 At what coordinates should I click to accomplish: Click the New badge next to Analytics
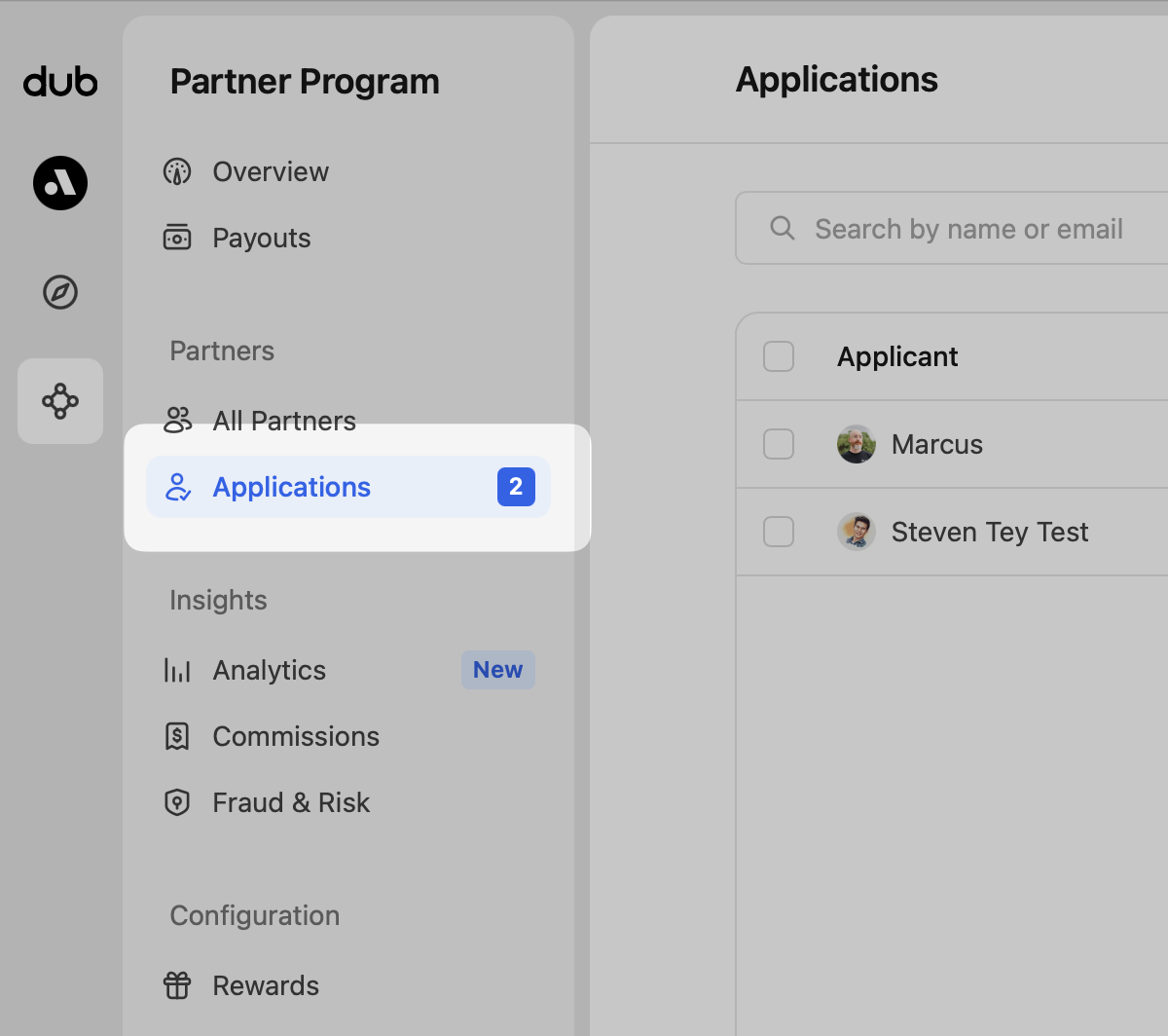[x=497, y=670]
